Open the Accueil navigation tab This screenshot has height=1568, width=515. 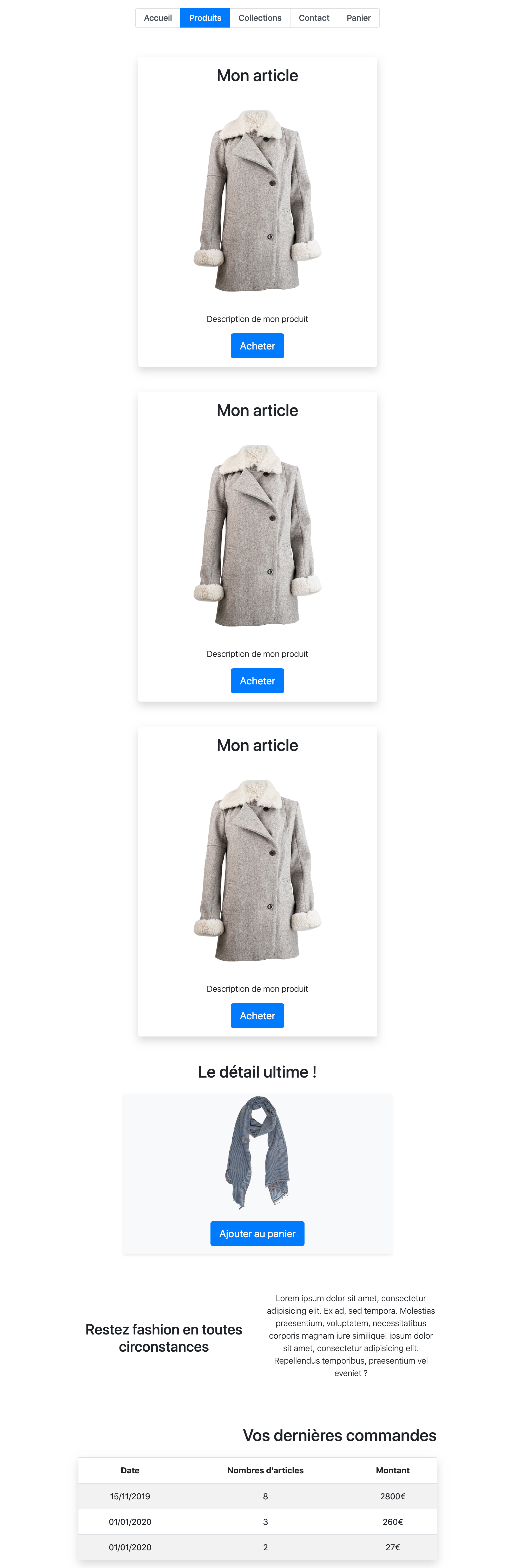tap(157, 18)
